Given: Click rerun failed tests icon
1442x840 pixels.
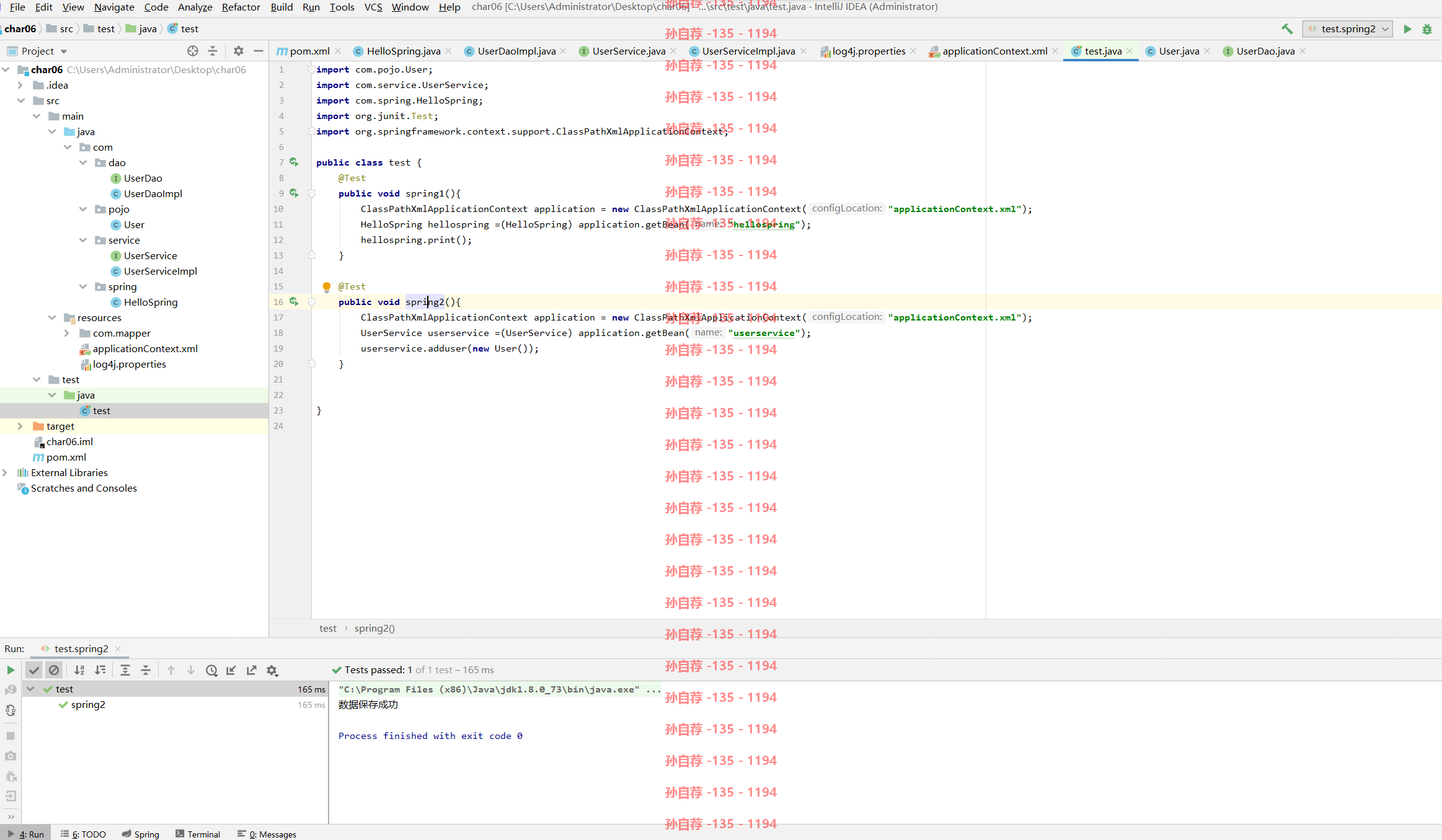Looking at the screenshot, I should click(x=11, y=689).
